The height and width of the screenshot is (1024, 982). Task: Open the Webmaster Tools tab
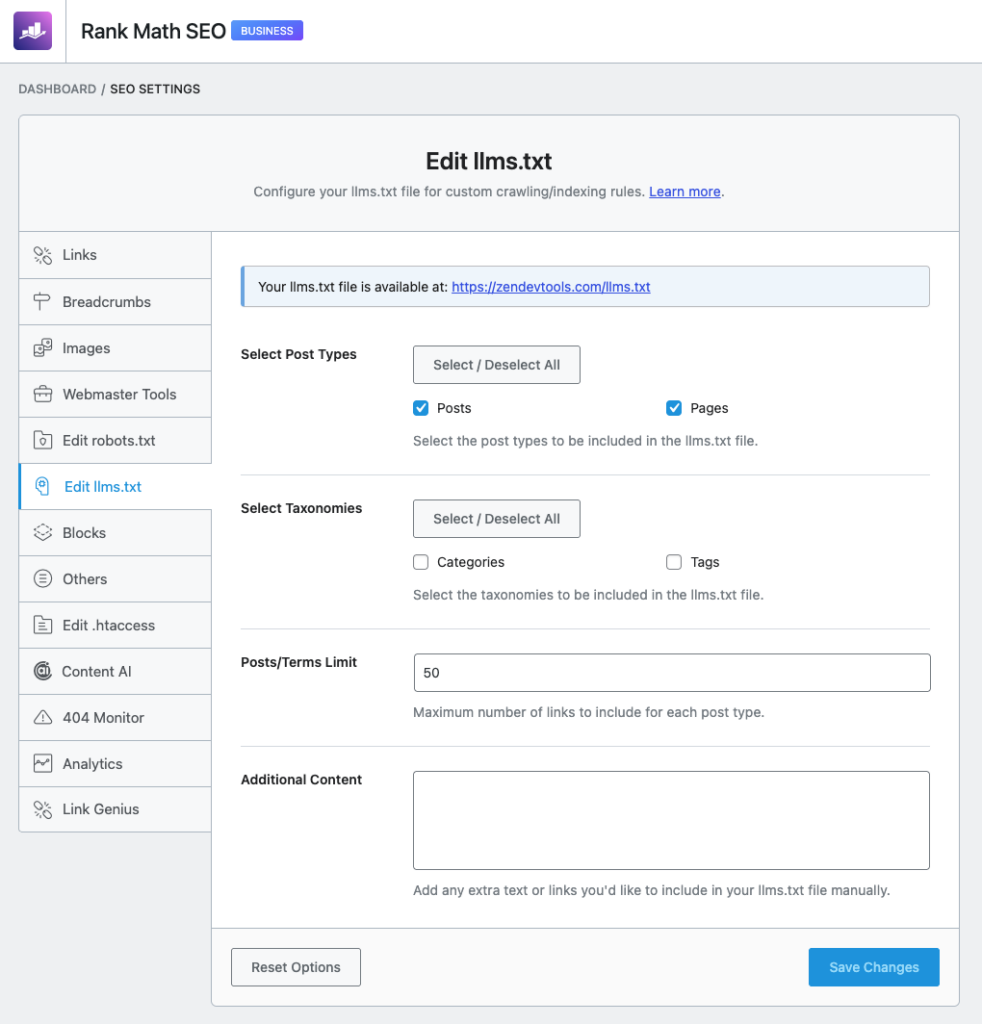(x=115, y=394)
